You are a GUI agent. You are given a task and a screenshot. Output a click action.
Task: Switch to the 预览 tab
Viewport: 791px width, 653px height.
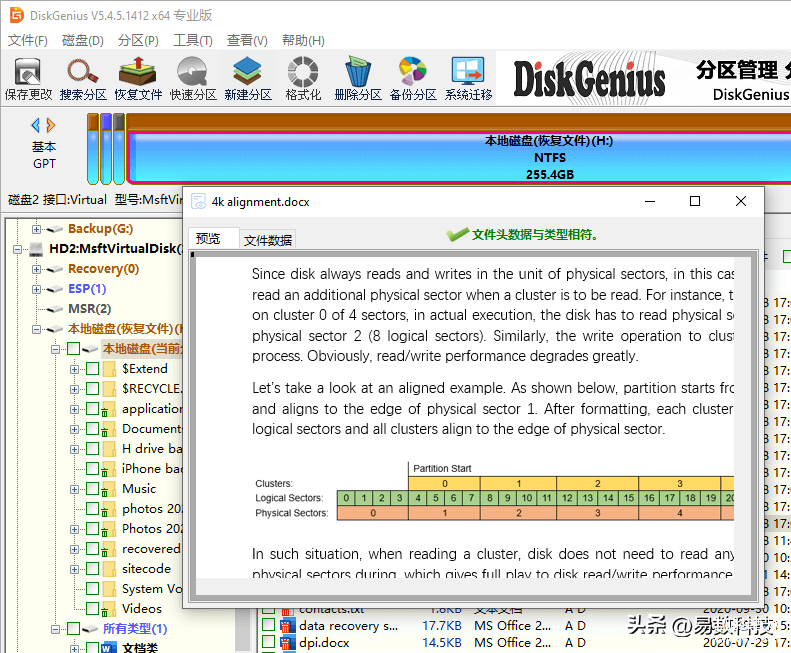pos(213,238)
